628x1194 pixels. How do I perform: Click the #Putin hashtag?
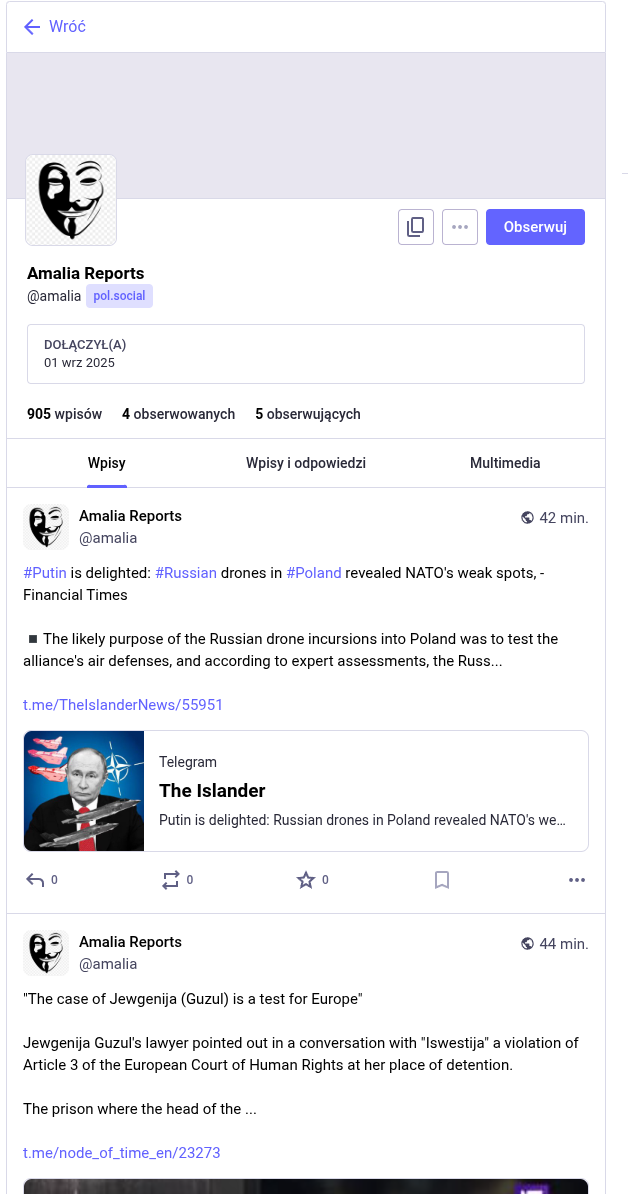pyautogui.click(x=45, y=573)
